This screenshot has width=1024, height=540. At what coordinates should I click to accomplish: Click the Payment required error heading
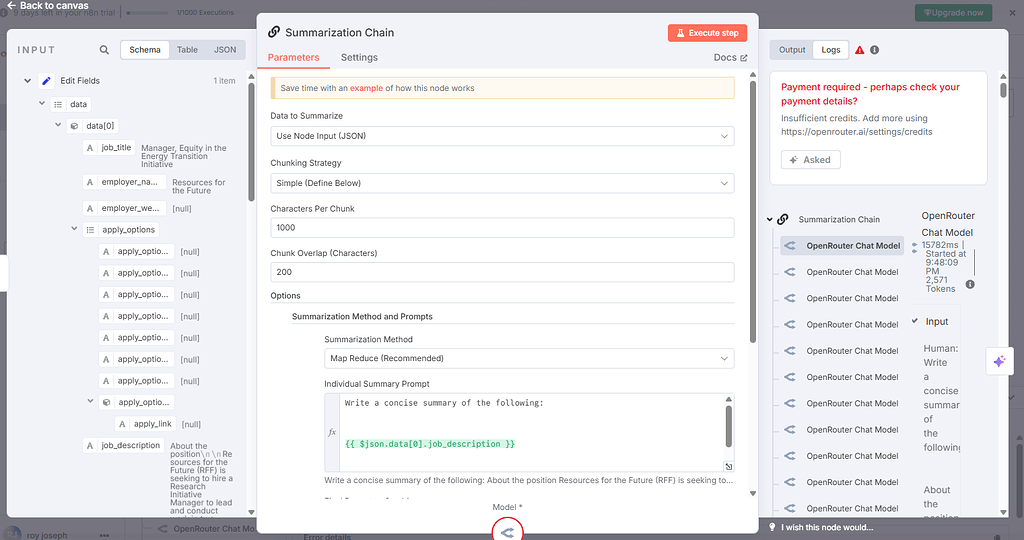(870, 94)
